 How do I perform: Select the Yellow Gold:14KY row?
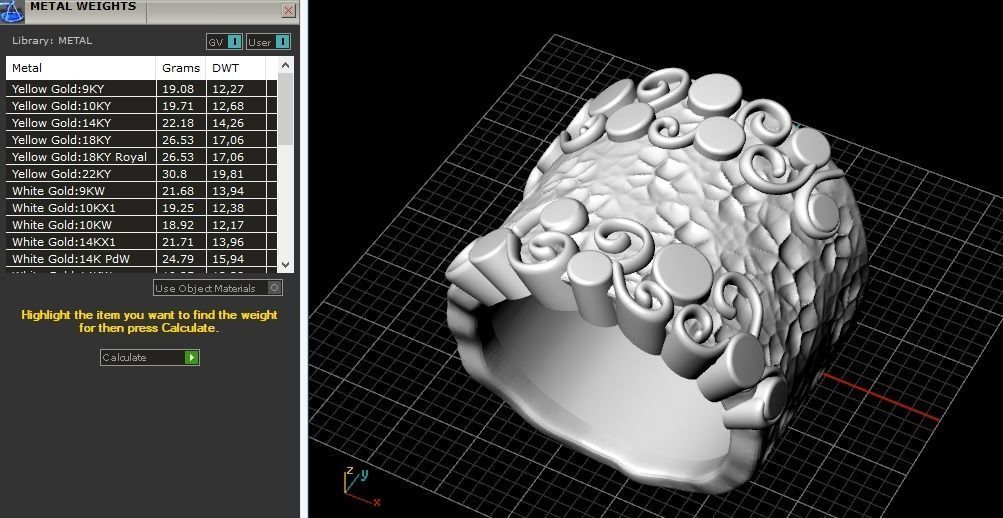142,123
